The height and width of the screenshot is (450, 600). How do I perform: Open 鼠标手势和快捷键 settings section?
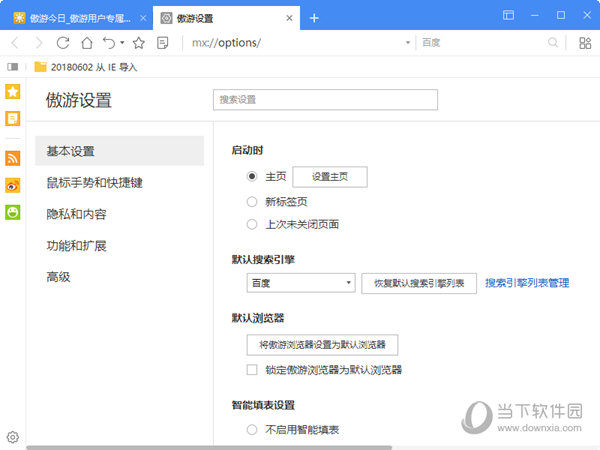click(x=94, y=183)
